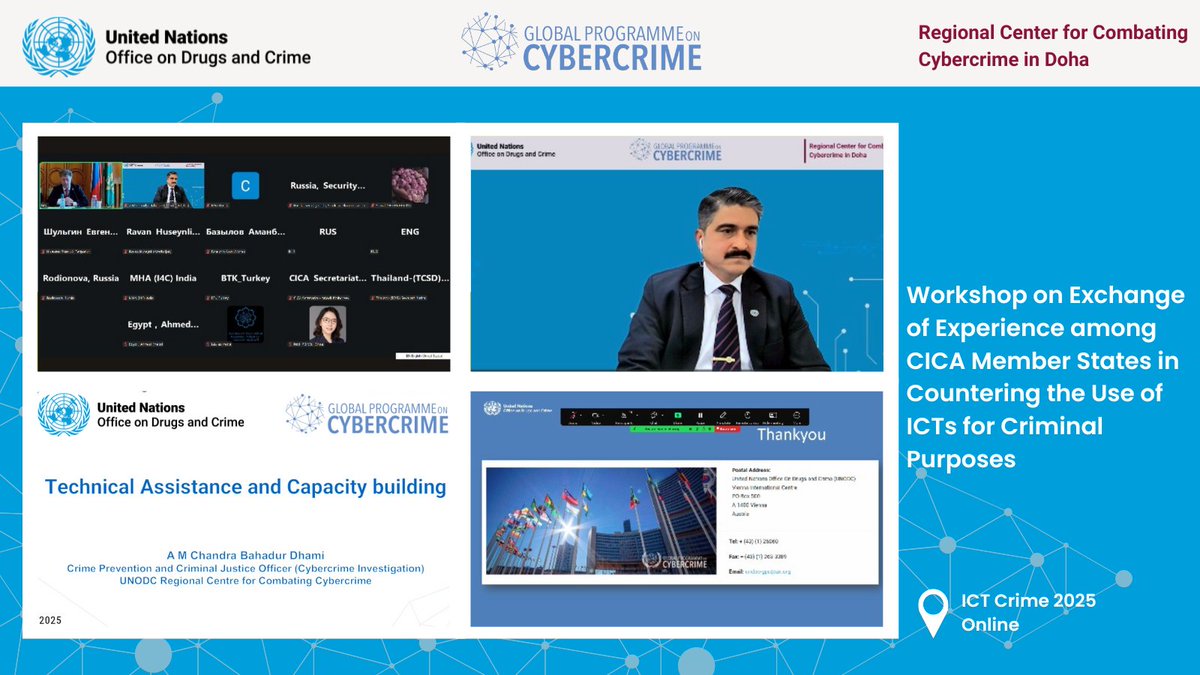
Task: Select the 'Ravan Huseynli...' participant tile
Action: tap(163, 234)
